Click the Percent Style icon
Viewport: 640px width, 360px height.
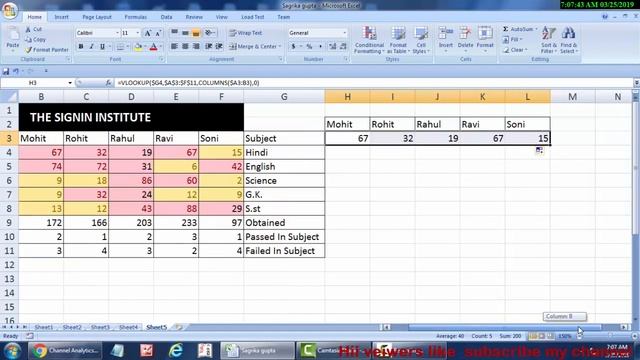309,47
